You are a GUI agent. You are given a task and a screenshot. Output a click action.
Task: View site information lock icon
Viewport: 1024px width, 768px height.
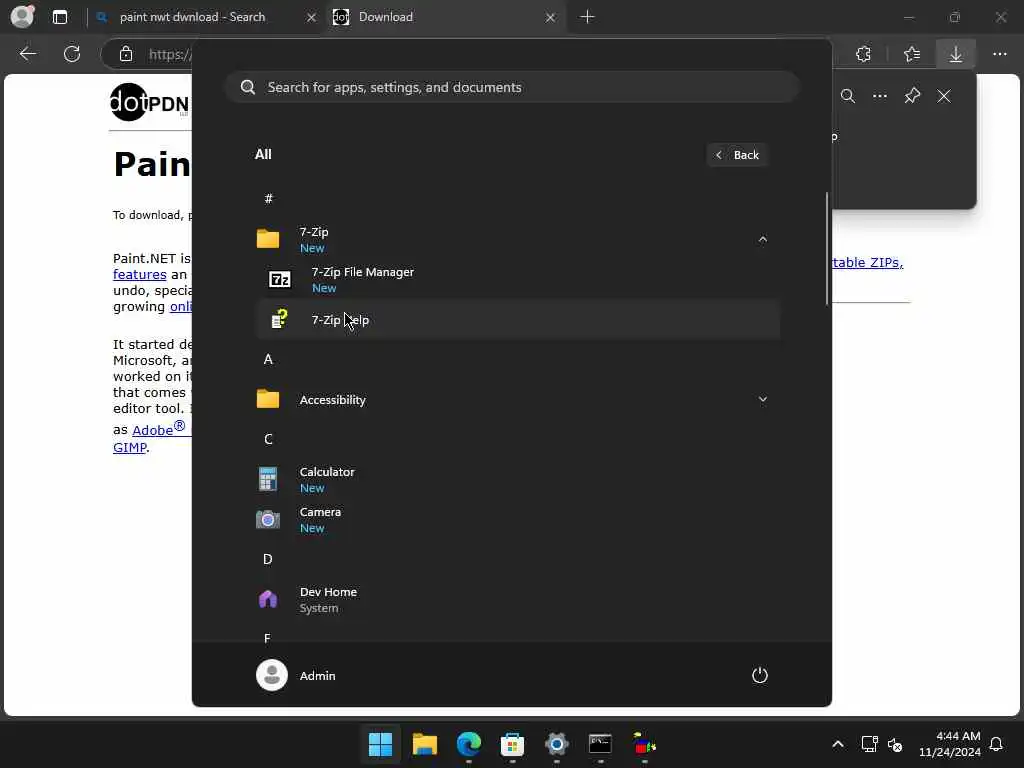tap(126, 54)
